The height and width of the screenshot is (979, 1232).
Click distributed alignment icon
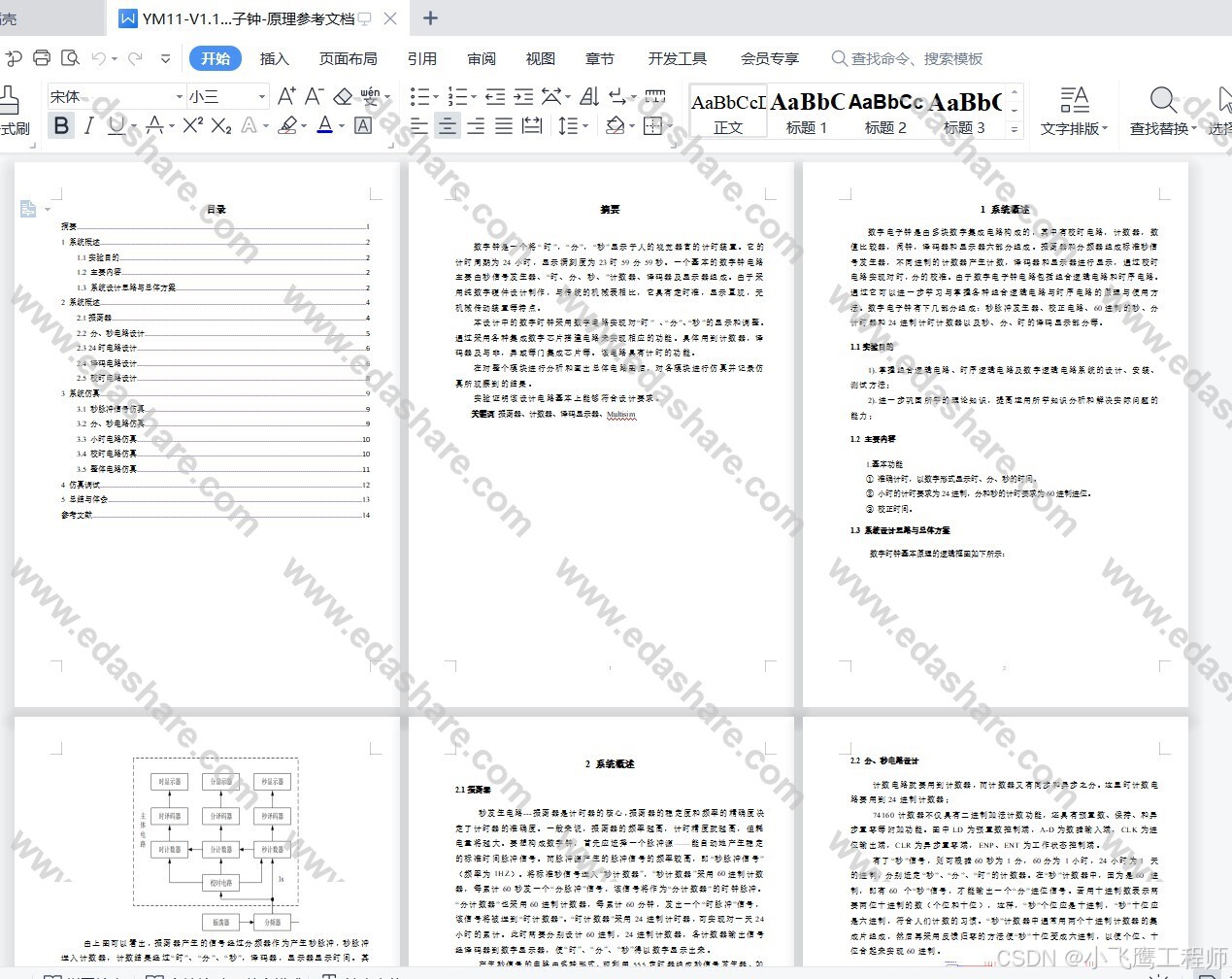pos(532,125)
